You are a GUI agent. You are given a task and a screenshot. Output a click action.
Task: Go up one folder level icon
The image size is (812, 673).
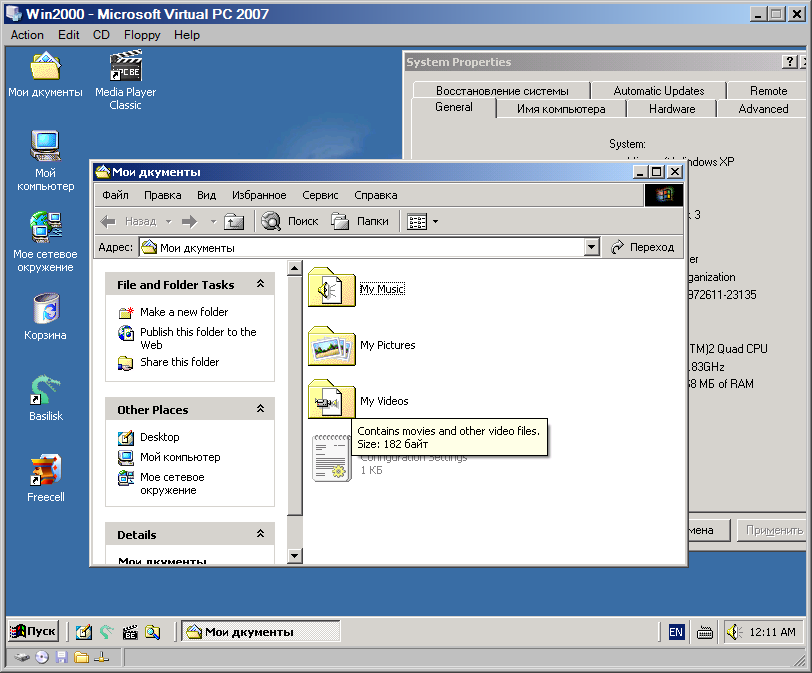pyautogui.click(x=234, y=222)
